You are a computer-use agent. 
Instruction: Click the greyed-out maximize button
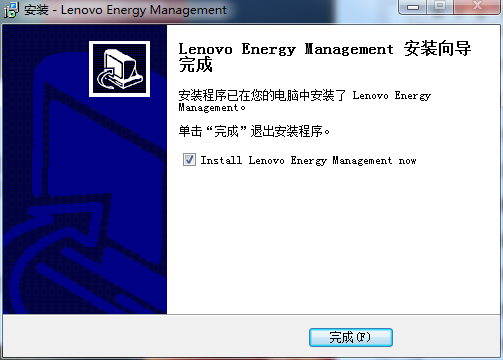pyautogui.click(x=440, y=7)
